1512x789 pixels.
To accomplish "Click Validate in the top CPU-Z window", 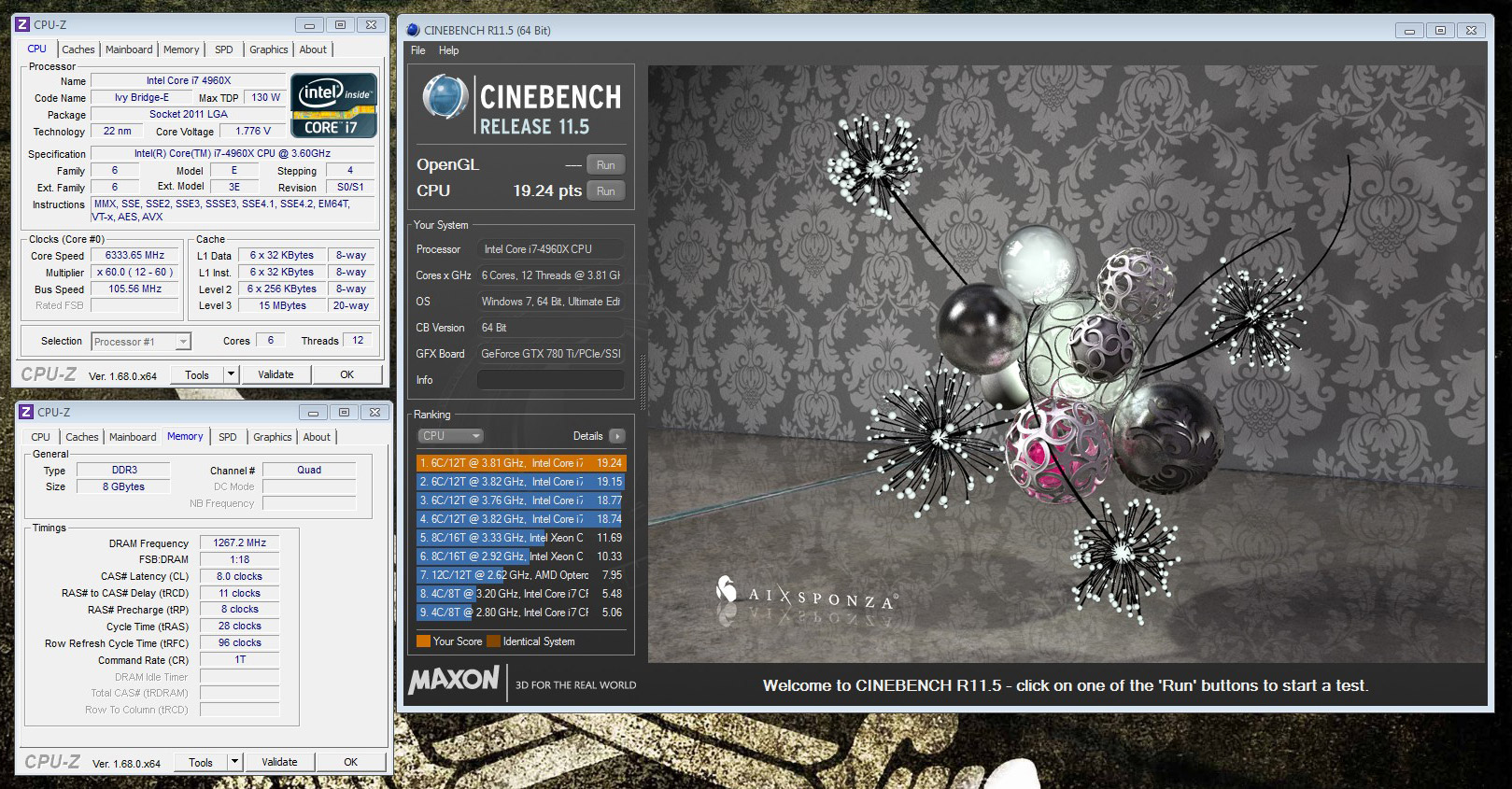I will point(276,374).
